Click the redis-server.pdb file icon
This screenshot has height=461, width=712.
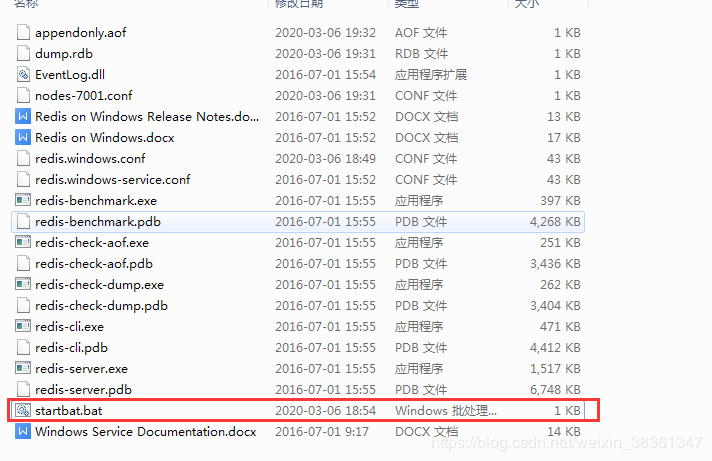(x=23, y=389)
